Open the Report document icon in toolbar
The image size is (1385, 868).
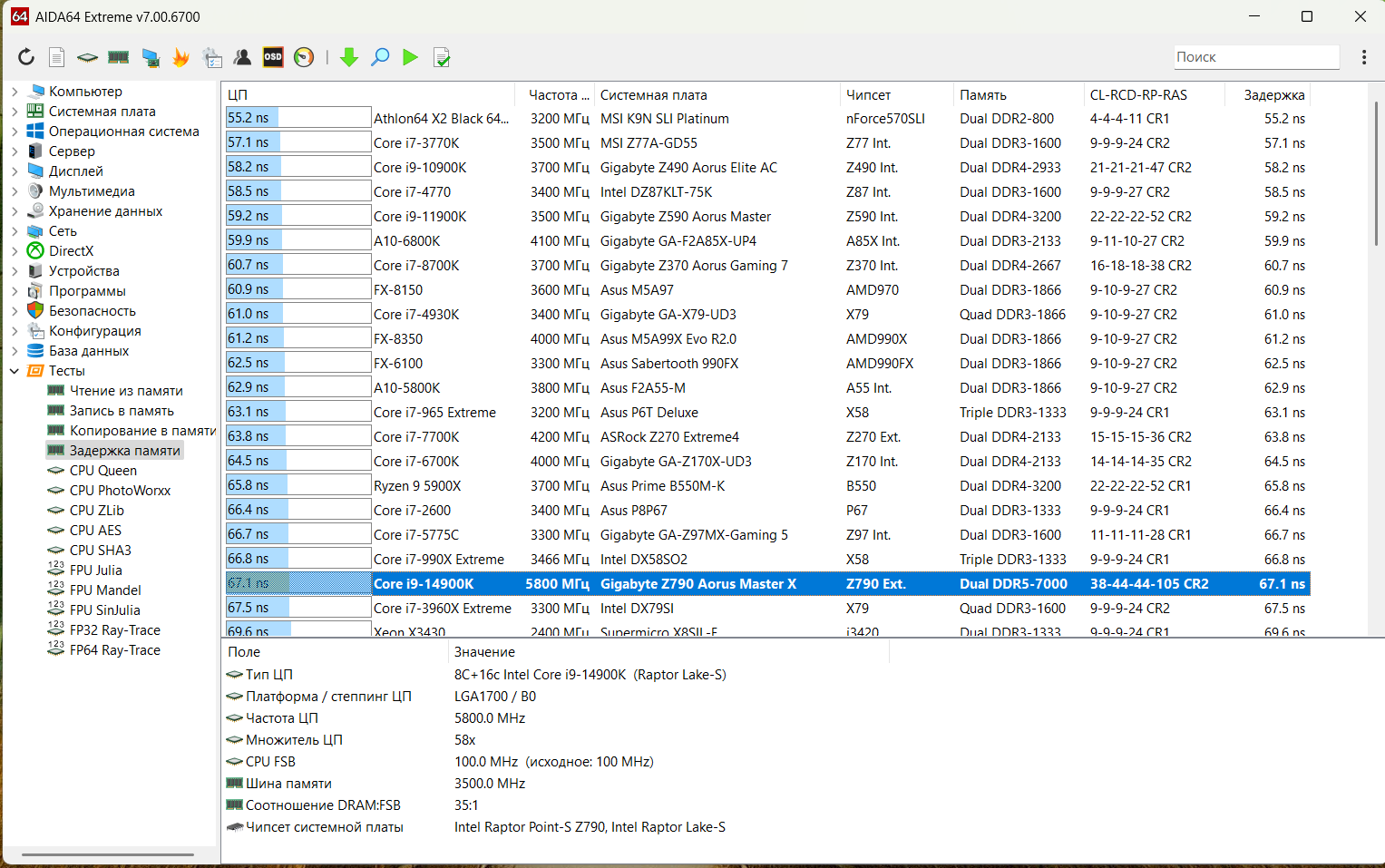(56, 57)
